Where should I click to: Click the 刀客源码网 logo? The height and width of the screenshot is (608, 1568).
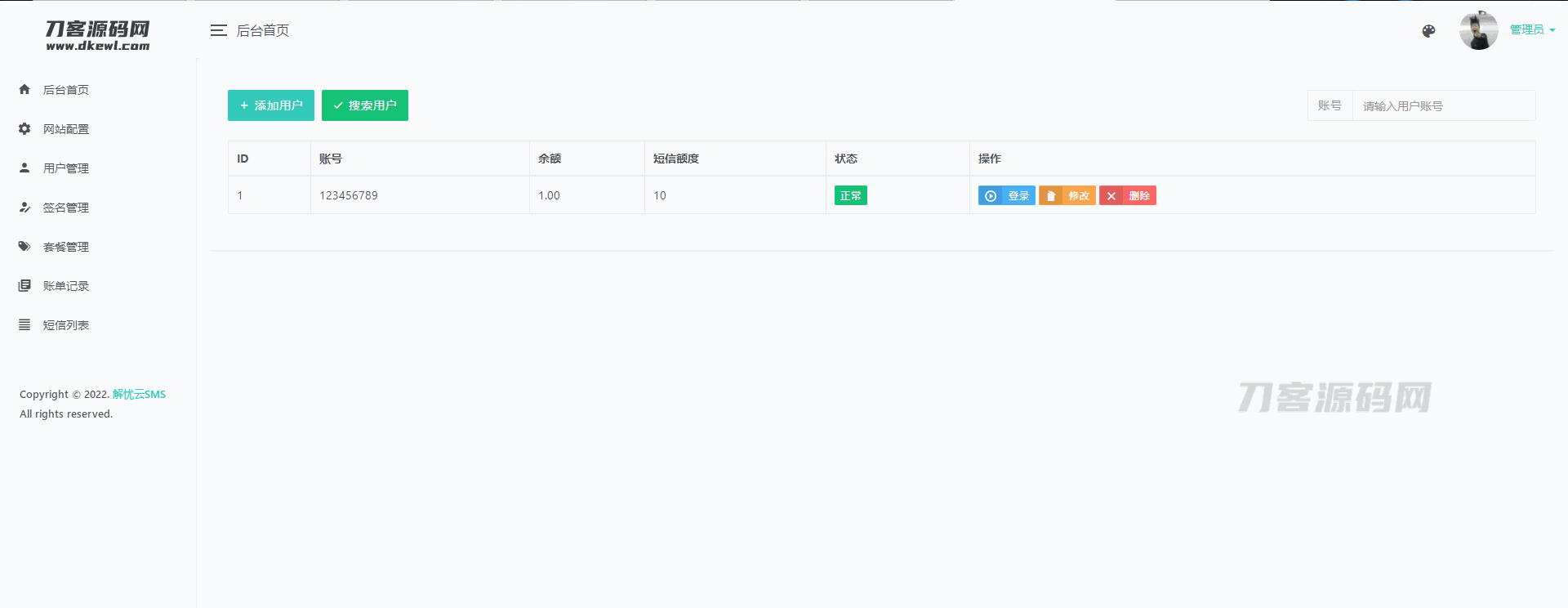(x=98, y=35)
